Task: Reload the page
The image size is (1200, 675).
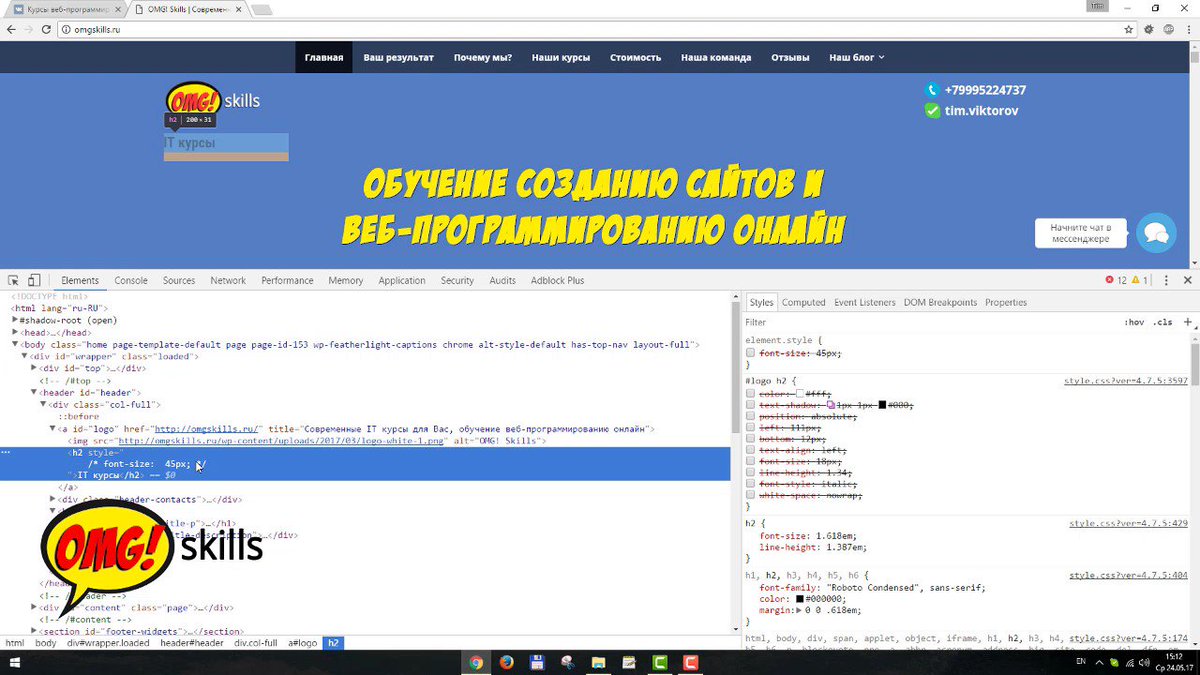Action: (47, 30)
